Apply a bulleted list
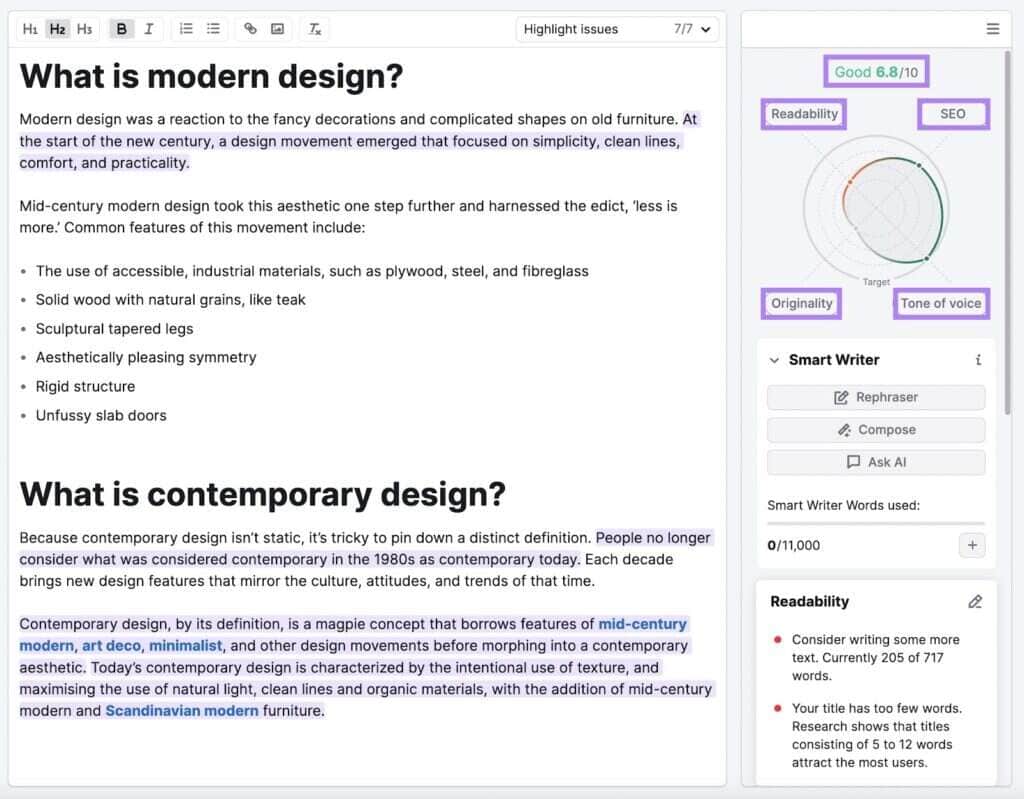This screenshot has width=1024, height=799. [x=213, y=28]
